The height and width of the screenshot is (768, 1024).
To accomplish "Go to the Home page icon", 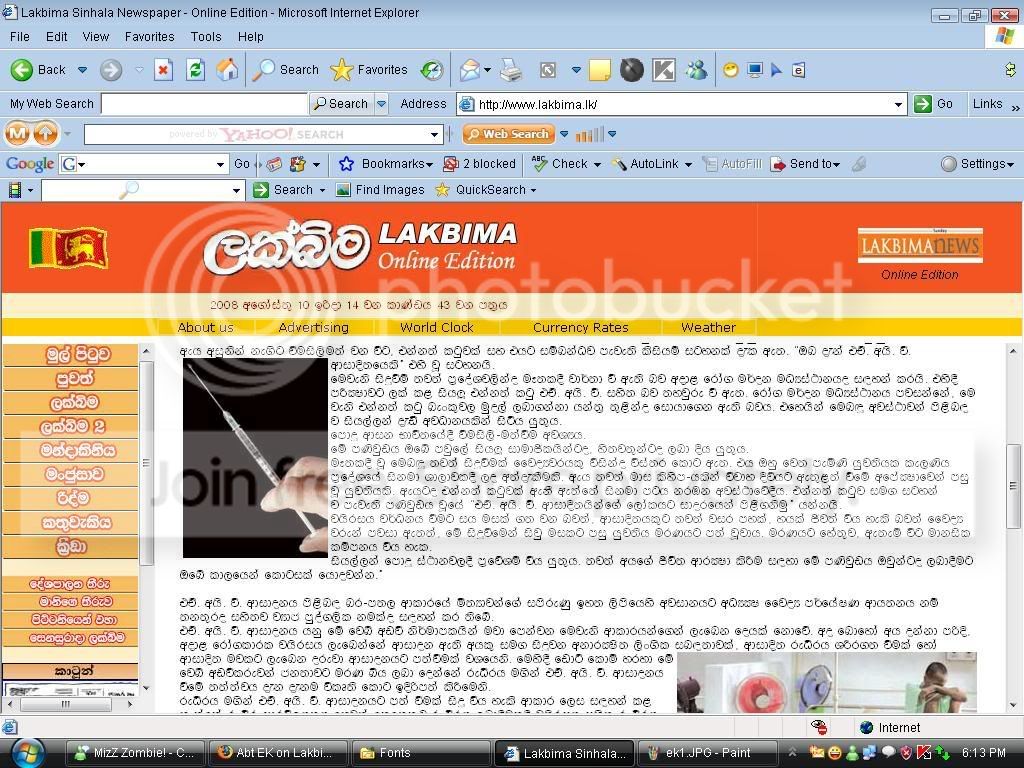I will click(x=227, y=69).
